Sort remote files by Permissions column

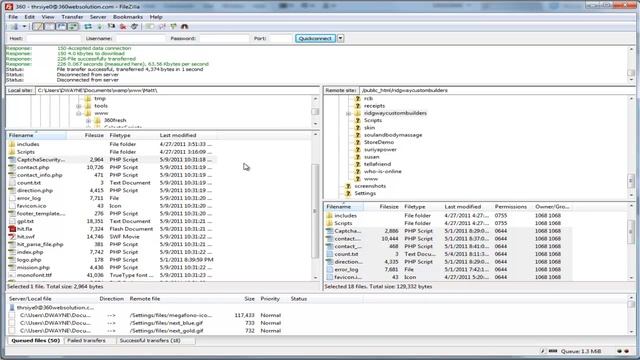click(x=513, y=207)
